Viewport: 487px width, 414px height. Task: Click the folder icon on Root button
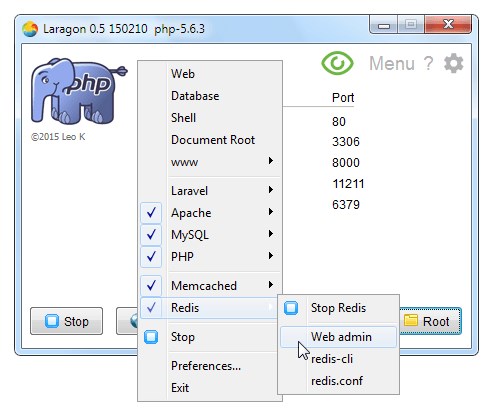[x=411, y=320]
